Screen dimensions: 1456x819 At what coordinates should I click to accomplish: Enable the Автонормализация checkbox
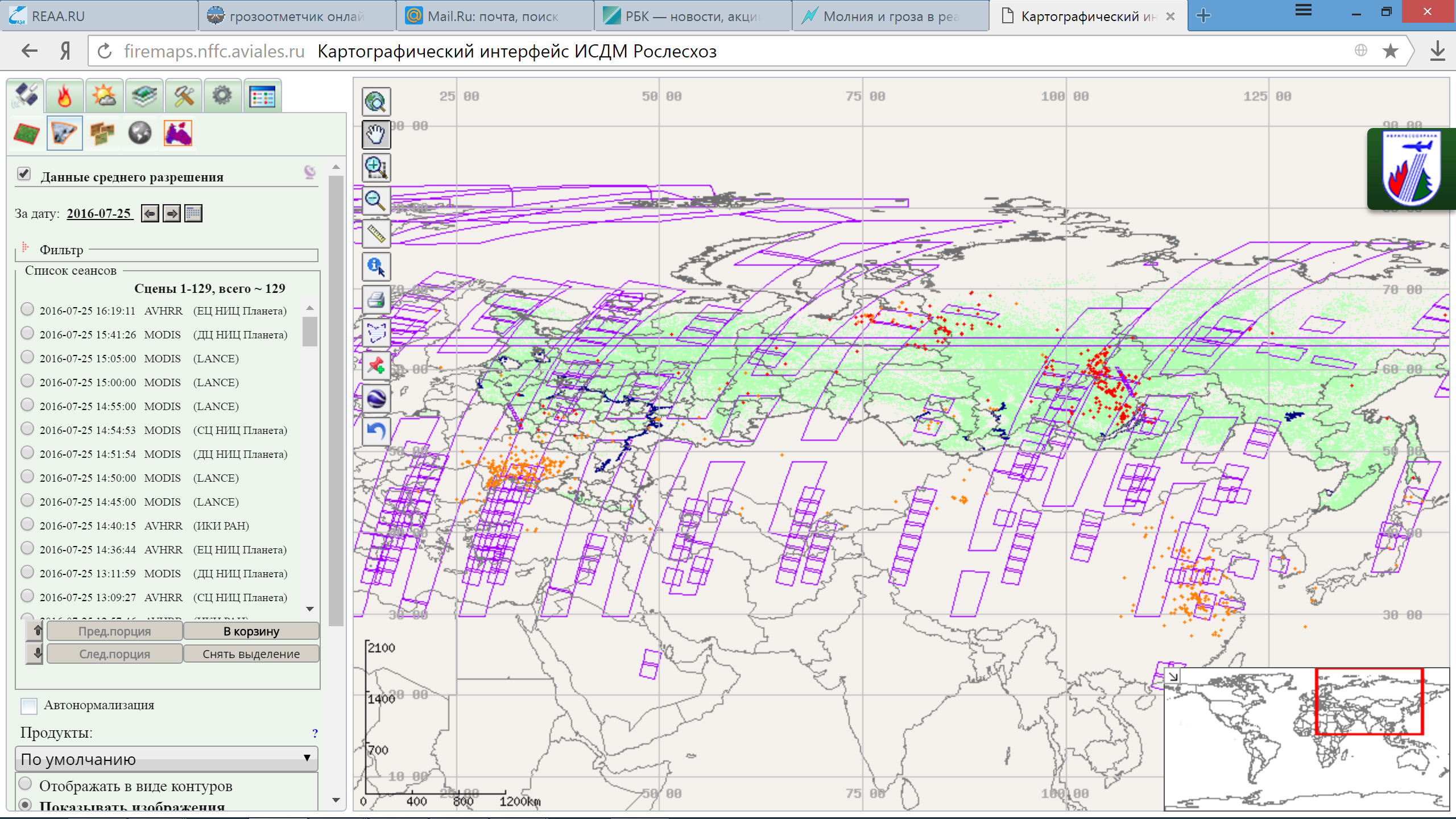29,706
